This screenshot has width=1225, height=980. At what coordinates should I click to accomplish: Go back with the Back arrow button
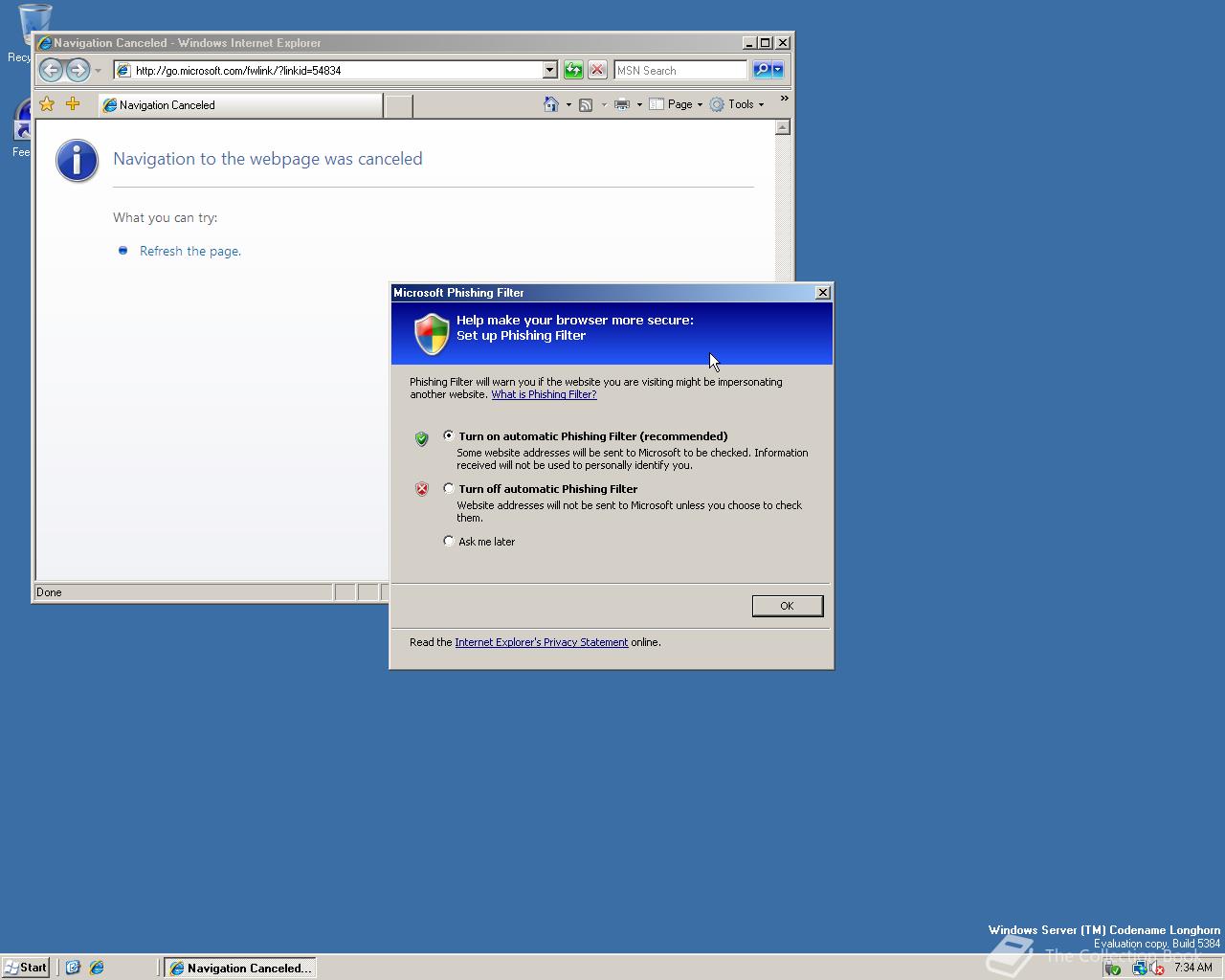point(51,70)
